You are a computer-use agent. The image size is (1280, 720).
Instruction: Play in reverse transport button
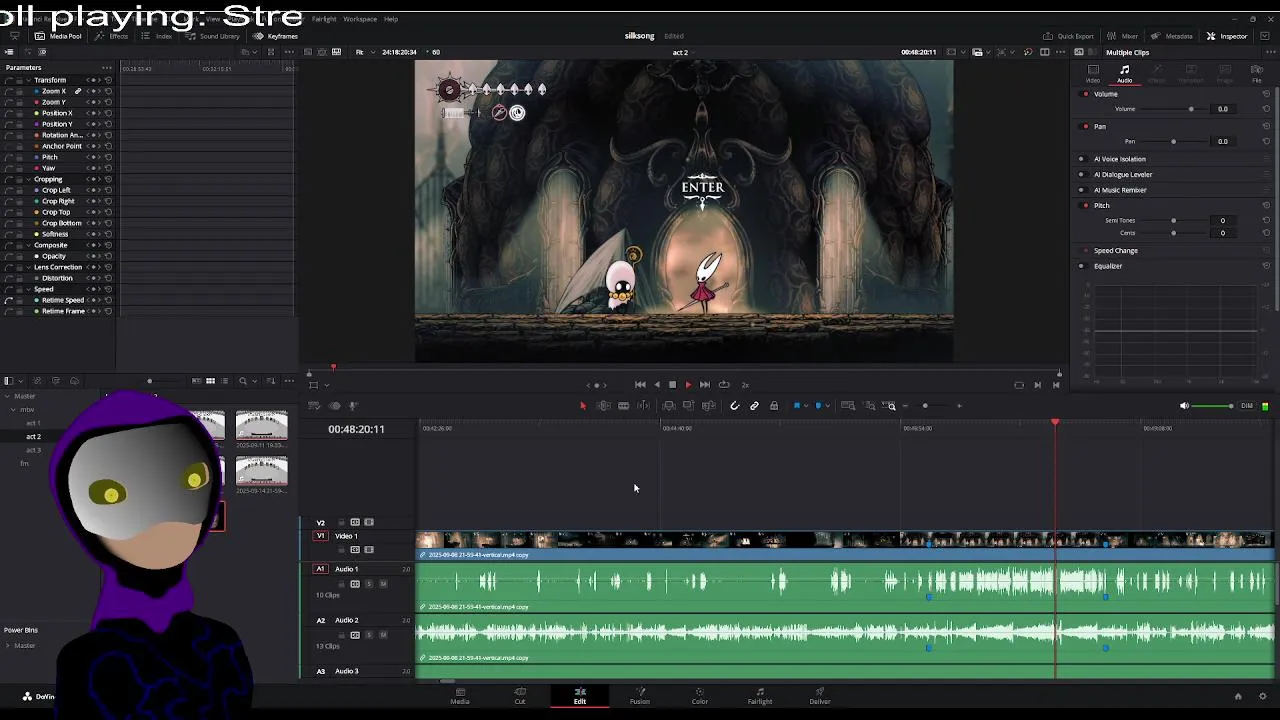pos(657,385)
